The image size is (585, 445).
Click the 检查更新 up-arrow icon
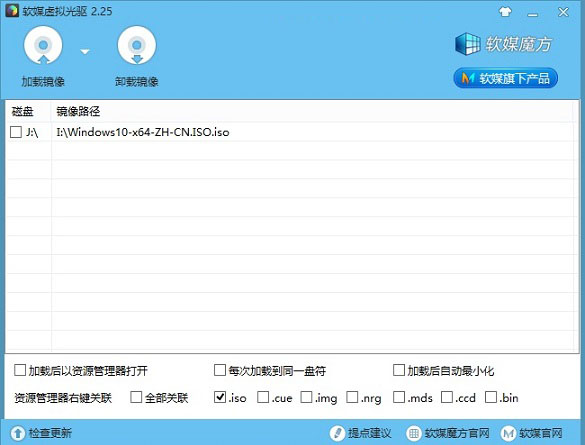tap(18, 433)
